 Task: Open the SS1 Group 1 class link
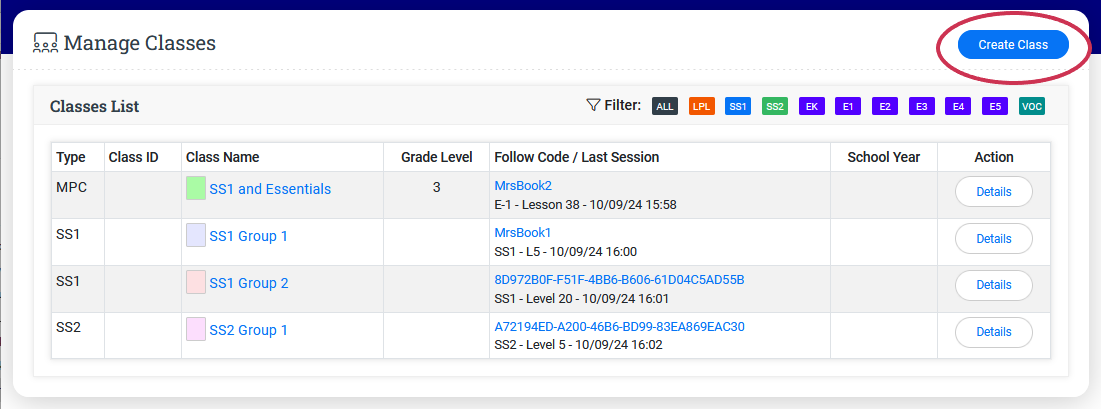248,236
